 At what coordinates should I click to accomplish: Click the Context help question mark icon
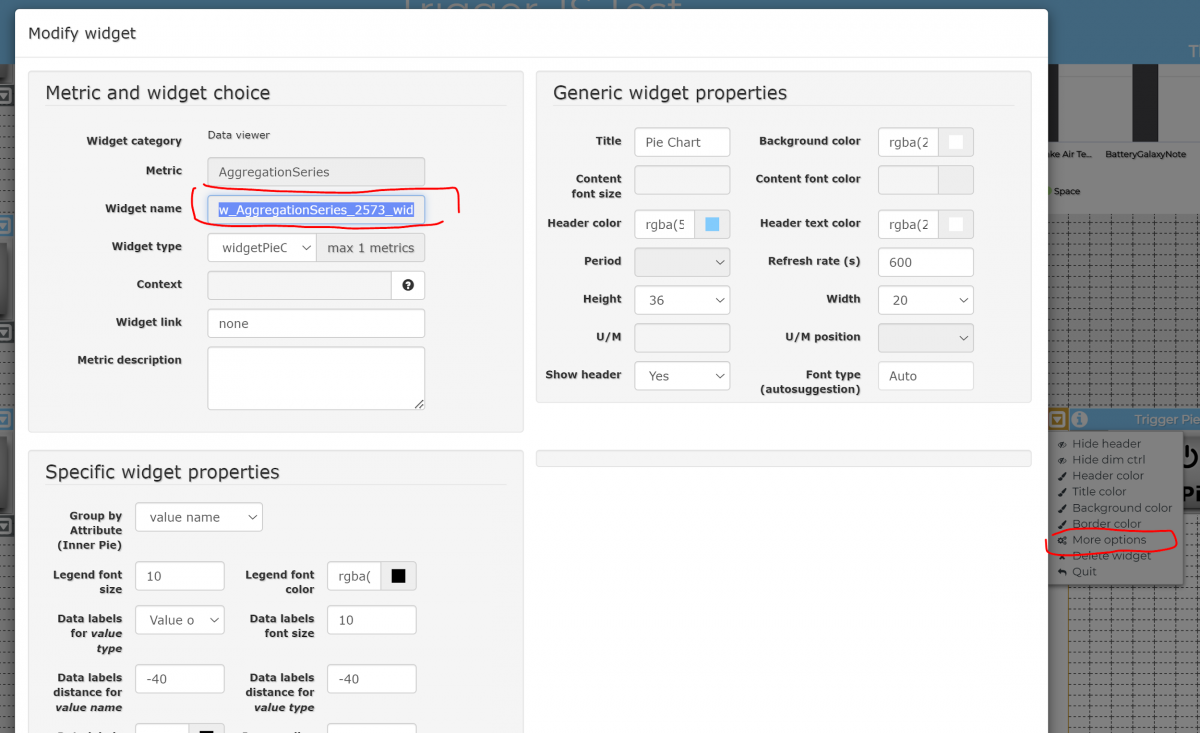pos(408,286)
